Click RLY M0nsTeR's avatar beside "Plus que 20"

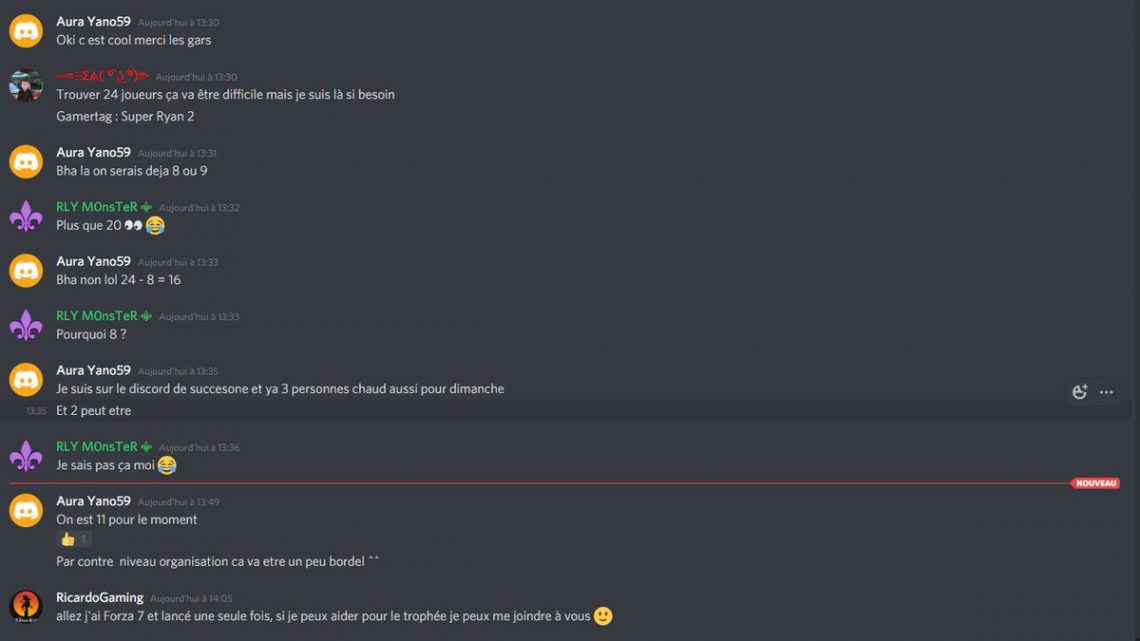click(26, 216)
